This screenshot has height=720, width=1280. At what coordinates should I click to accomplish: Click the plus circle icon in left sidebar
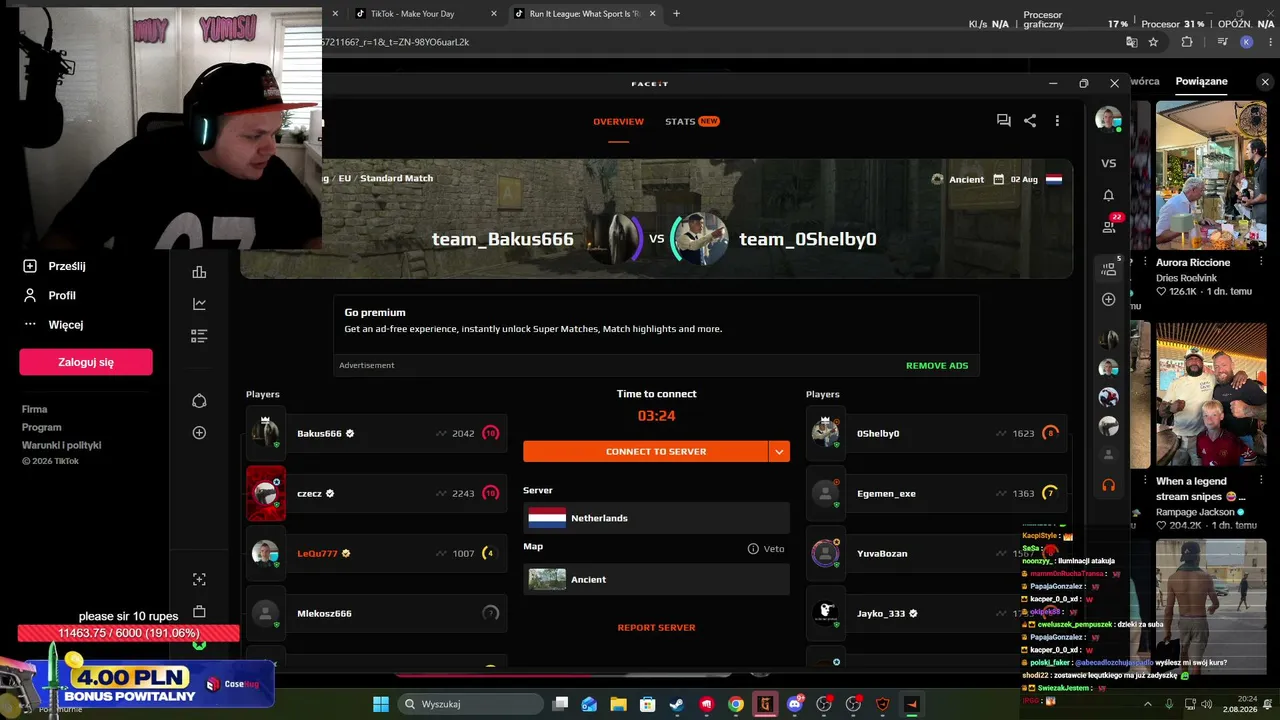[x=199, y=433]
